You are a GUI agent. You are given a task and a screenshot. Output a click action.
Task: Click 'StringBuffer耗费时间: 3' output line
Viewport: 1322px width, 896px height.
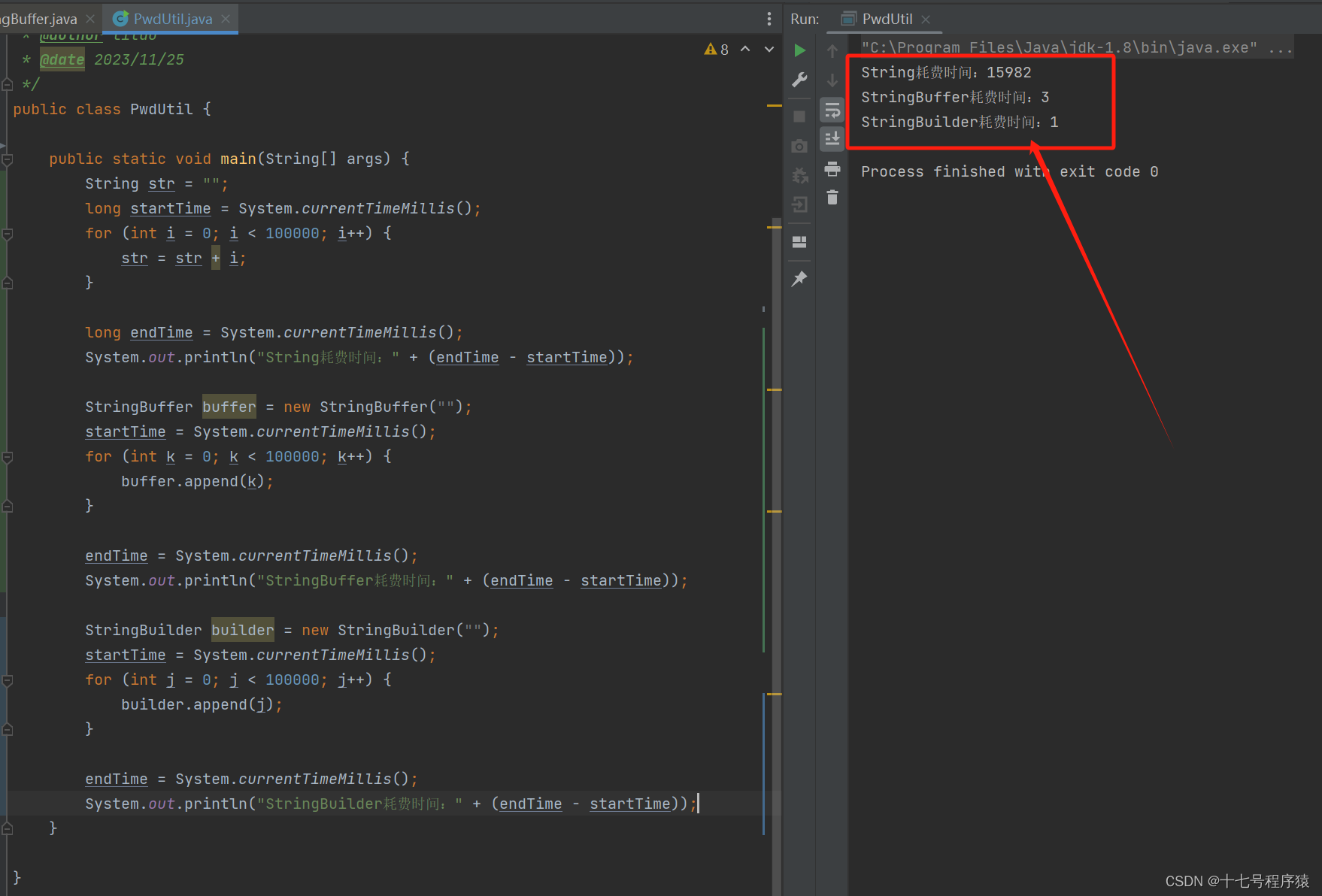pos(955,97)
